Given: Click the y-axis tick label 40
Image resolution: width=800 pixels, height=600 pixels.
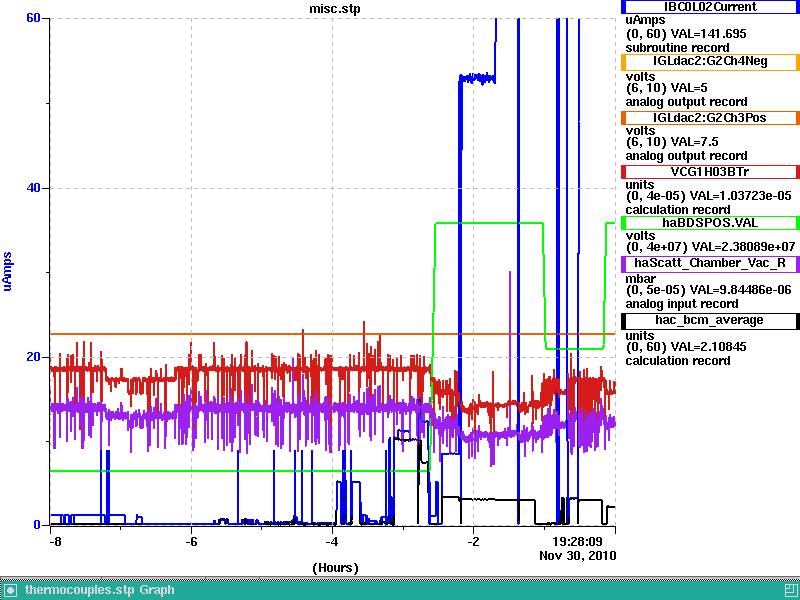Looking at the screenshot, I should 33,188.
